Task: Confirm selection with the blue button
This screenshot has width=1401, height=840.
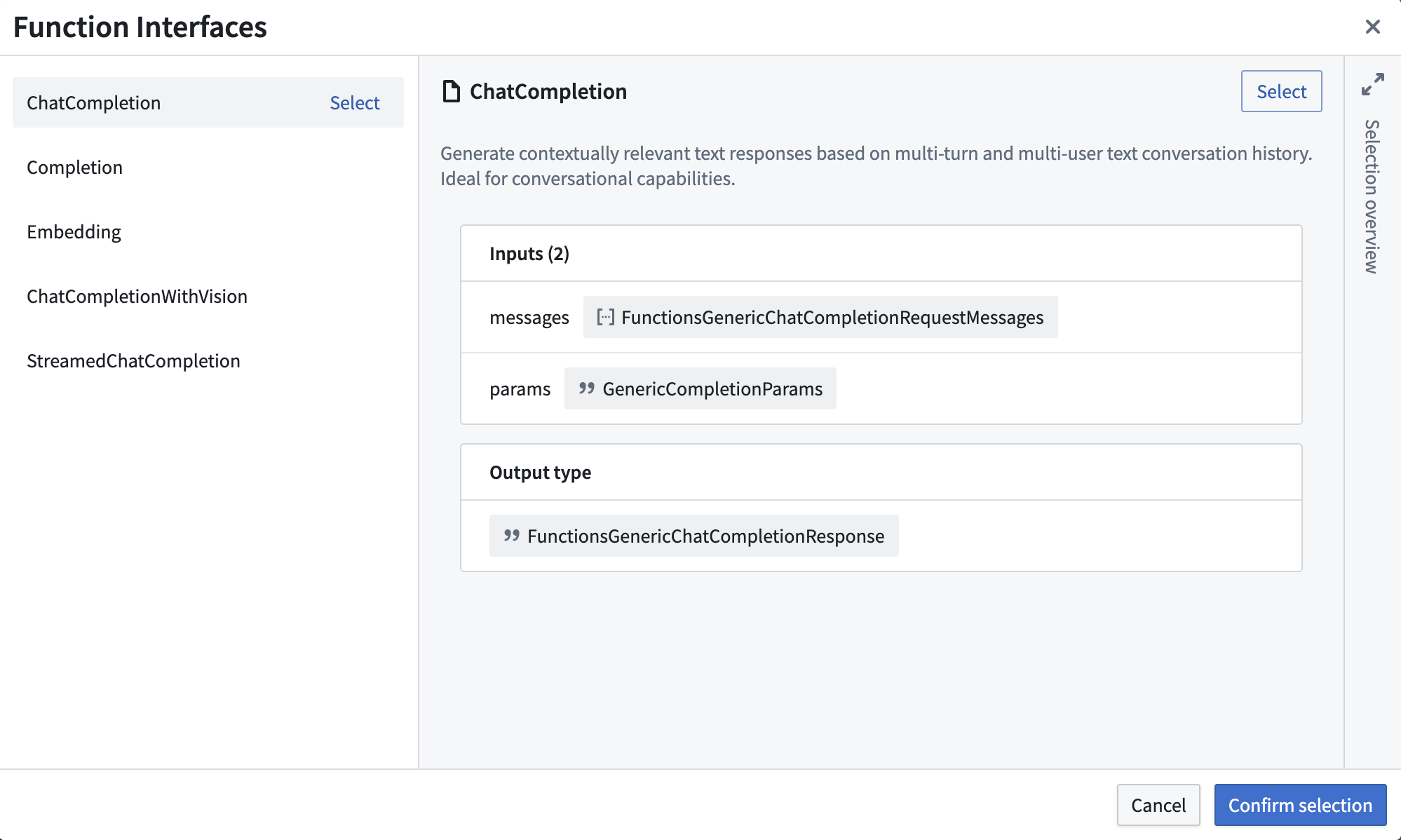Action: [1300, 805]
